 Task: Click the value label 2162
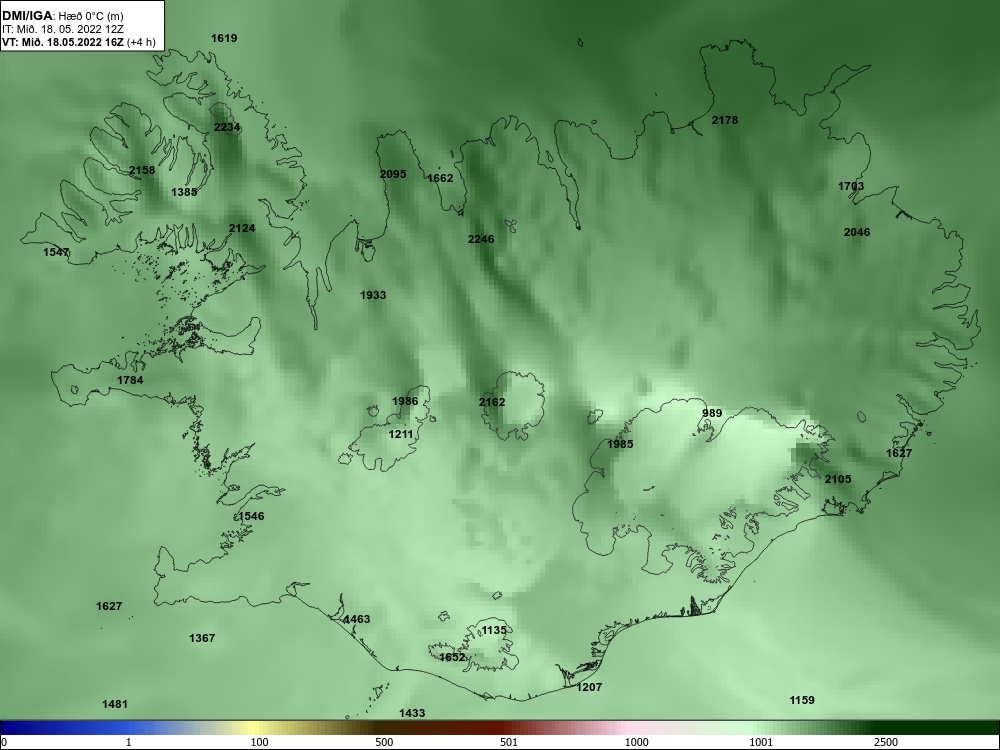[492, 402]
